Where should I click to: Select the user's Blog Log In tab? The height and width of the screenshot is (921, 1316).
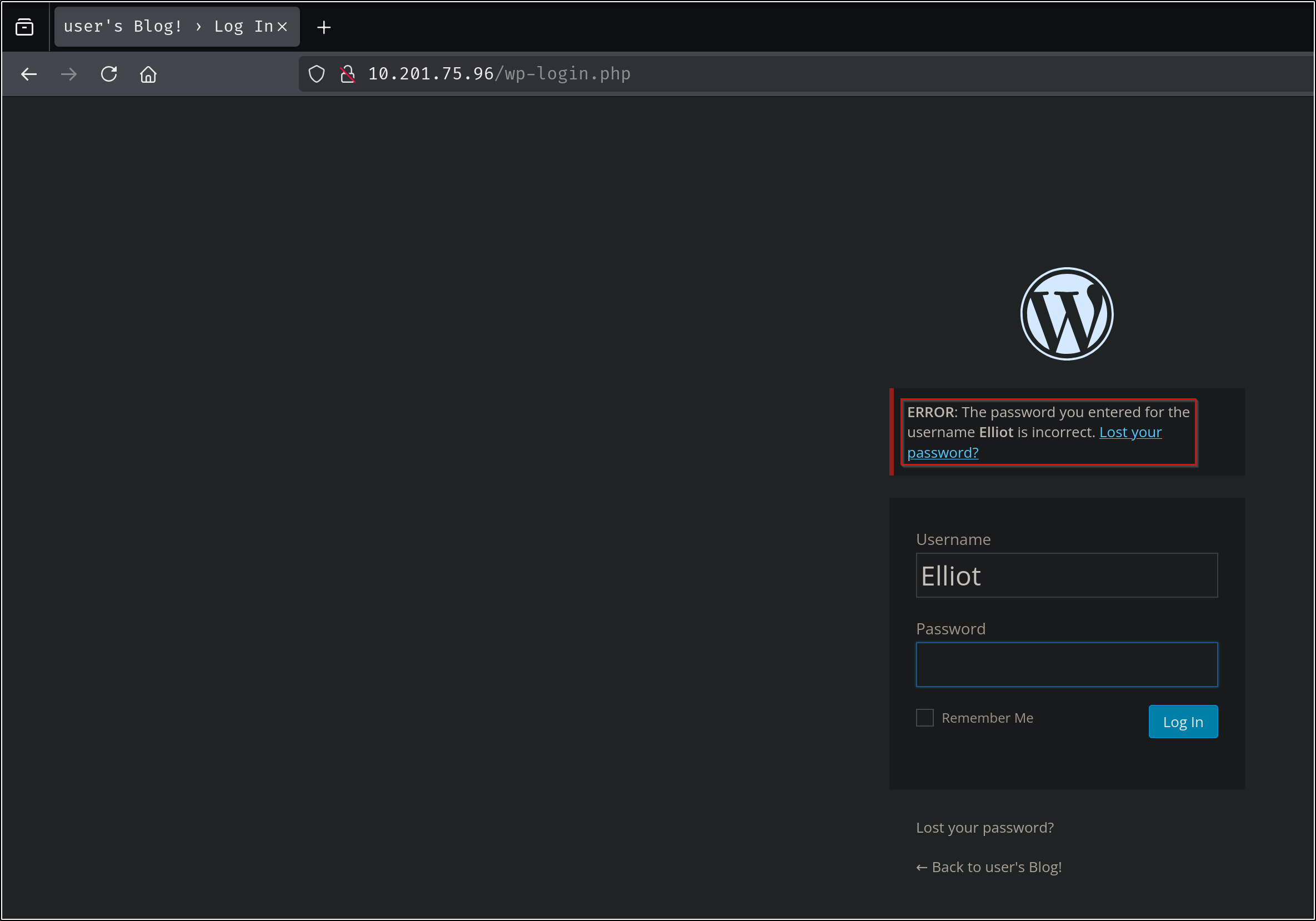coord(166,27)
